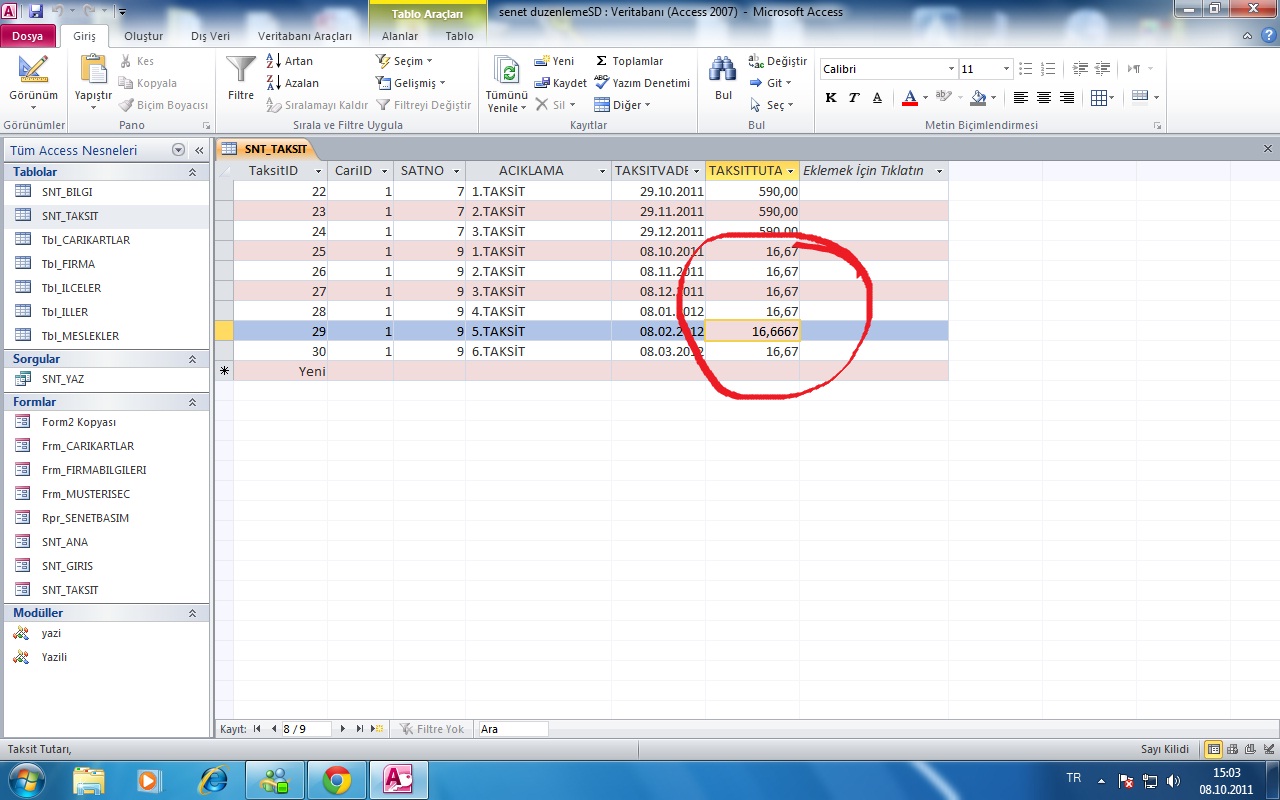This screenshot has height=800, width=1280.
Task: Open the Calibri font dropdown
Action: click(x=951, y=69)
